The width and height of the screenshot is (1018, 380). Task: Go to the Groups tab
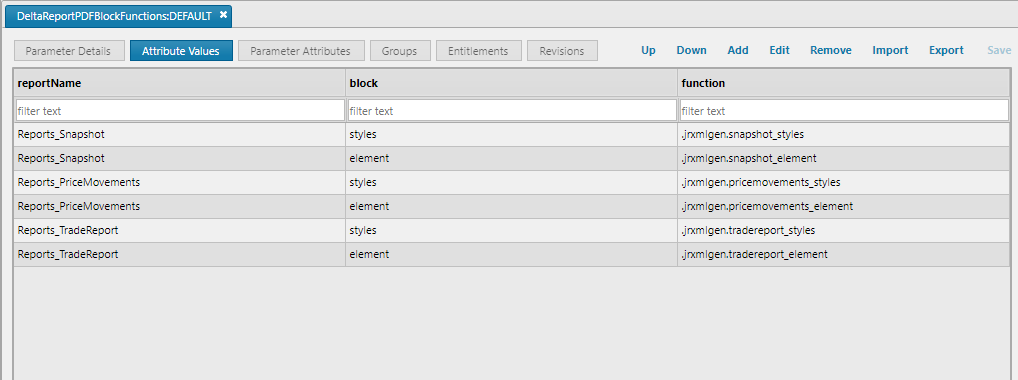point(399,51)
